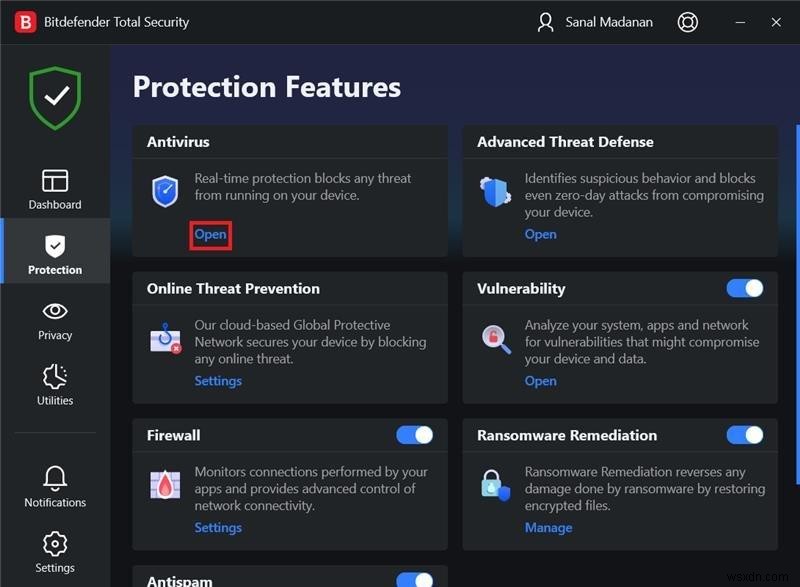Image resolution: width=800 pixels, height=587 pixels.
Task: Toggle Ransomware Remediation off
Action: (744, 434)
